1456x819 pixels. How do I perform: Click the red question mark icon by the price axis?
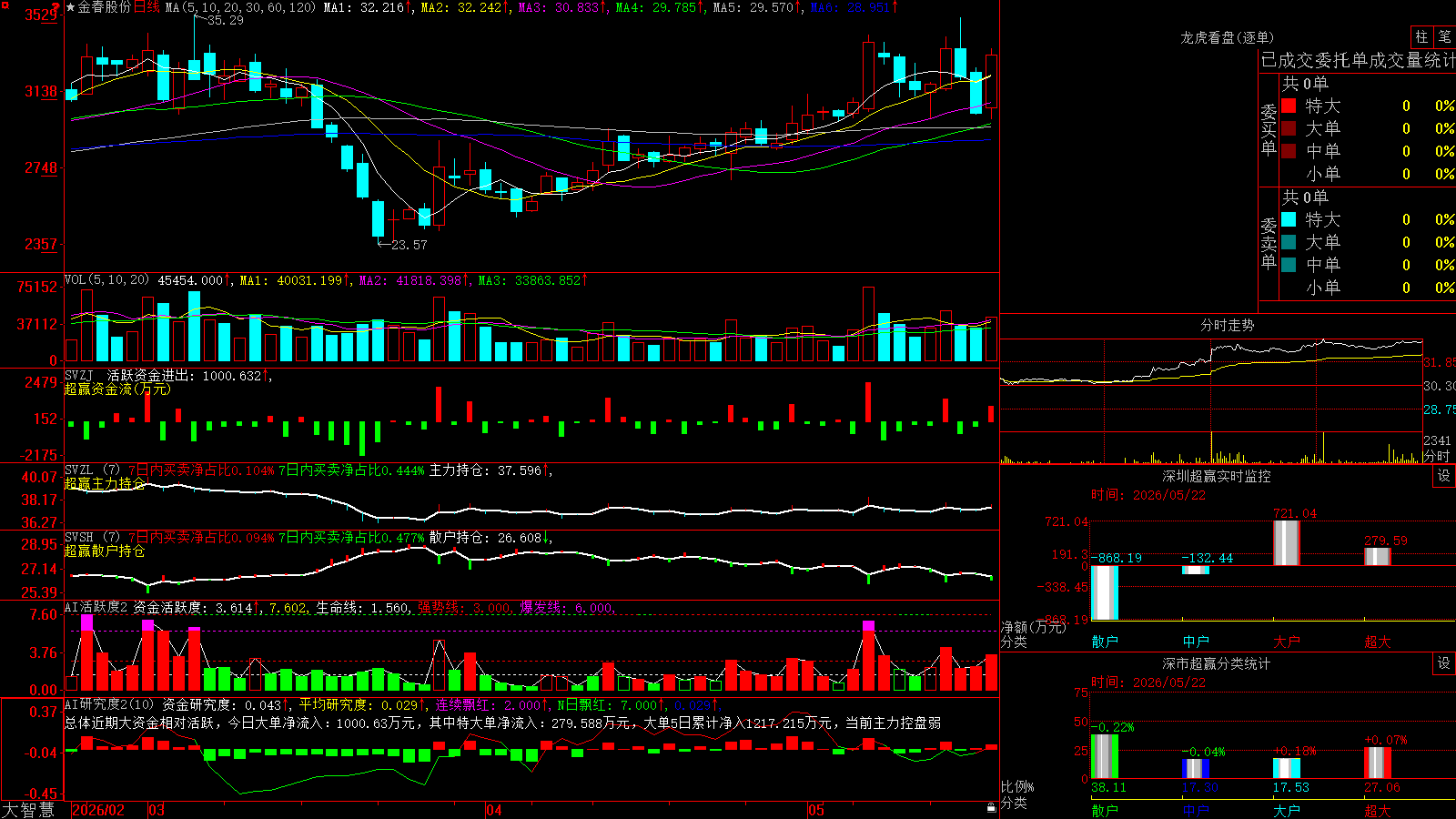click(56, 7)
